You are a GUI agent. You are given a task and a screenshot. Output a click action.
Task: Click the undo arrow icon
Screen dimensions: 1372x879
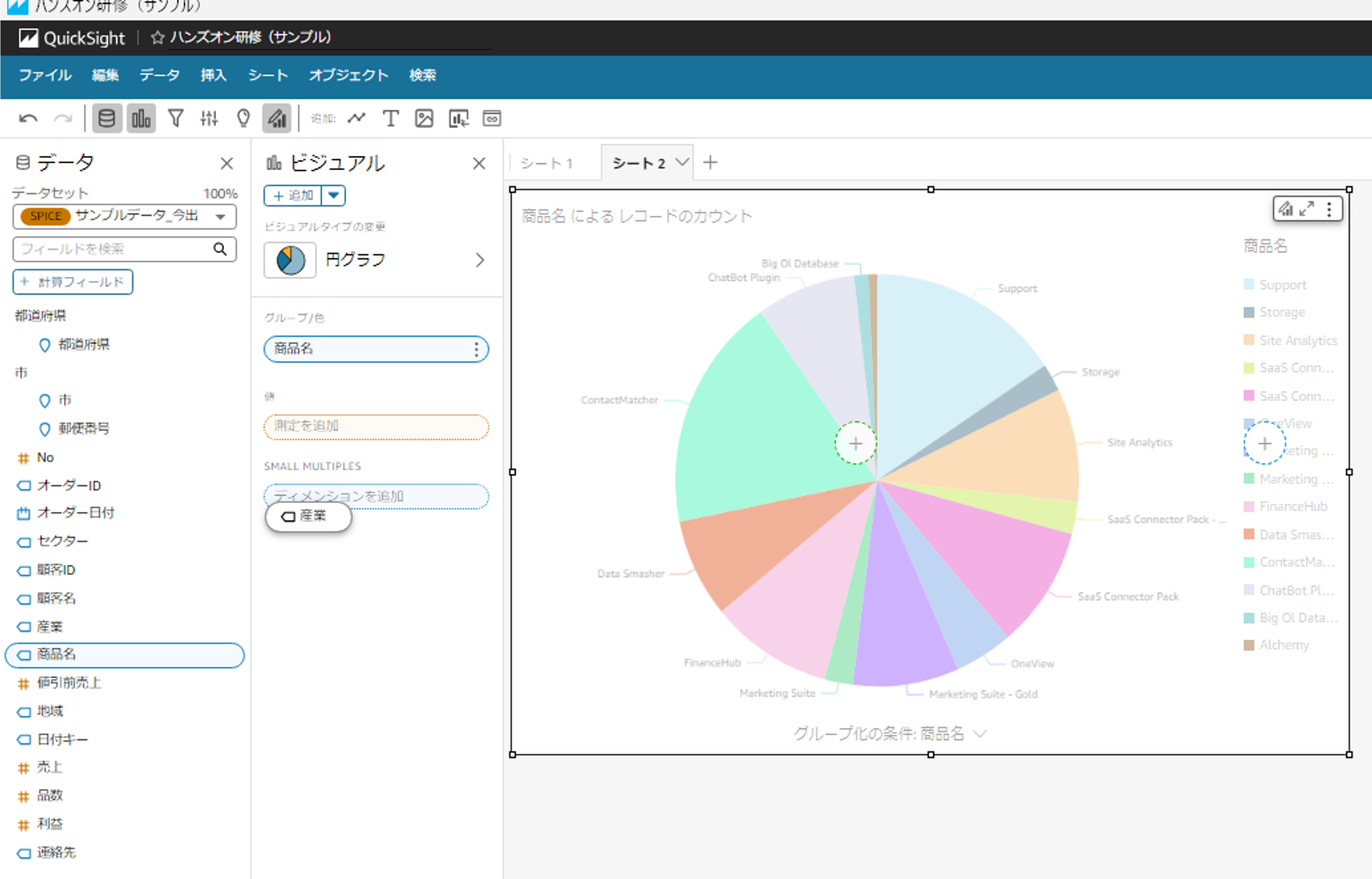coord(27,119)
